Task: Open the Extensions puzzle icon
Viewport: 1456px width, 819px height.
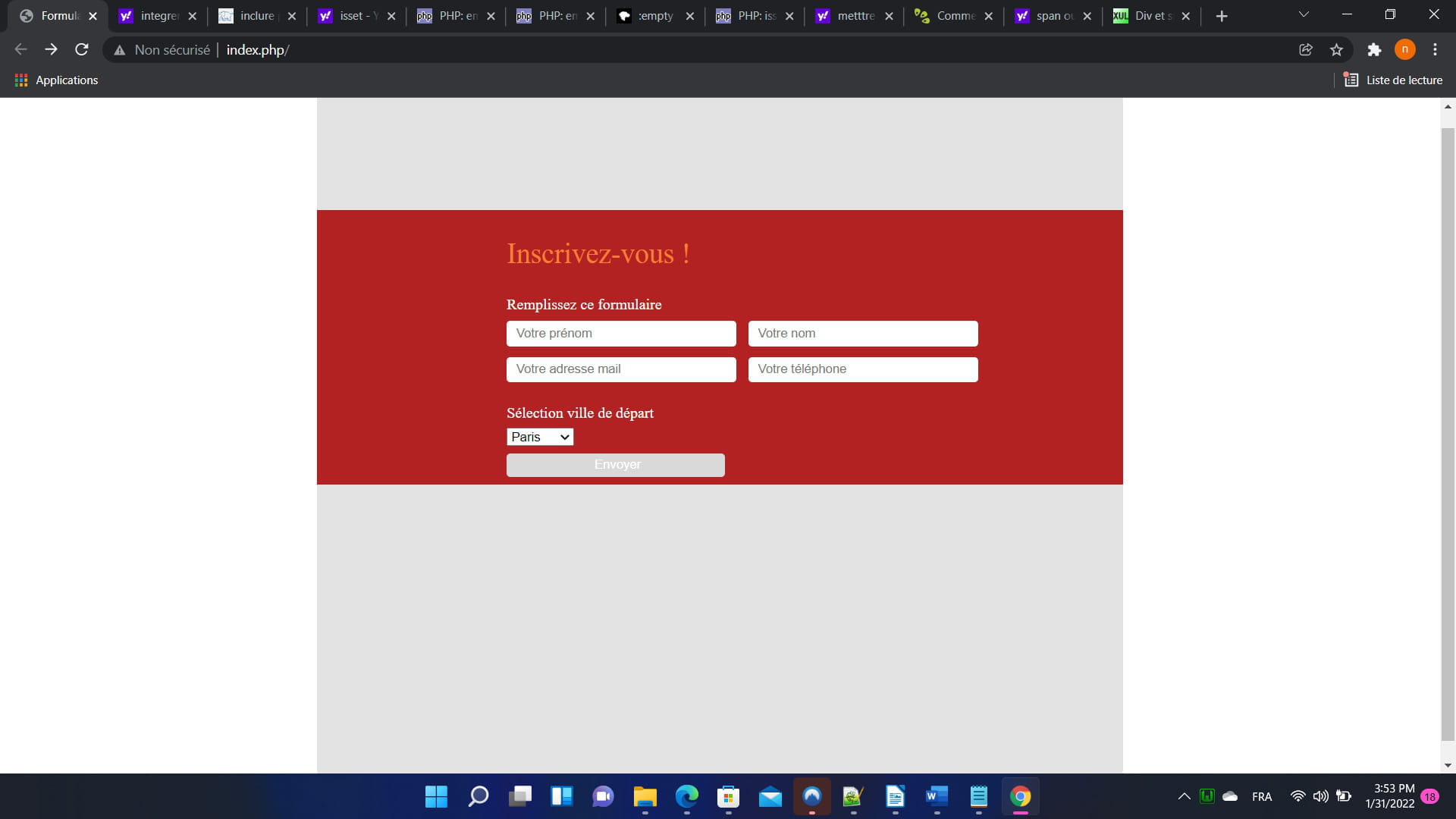Action: [1374, 50]
